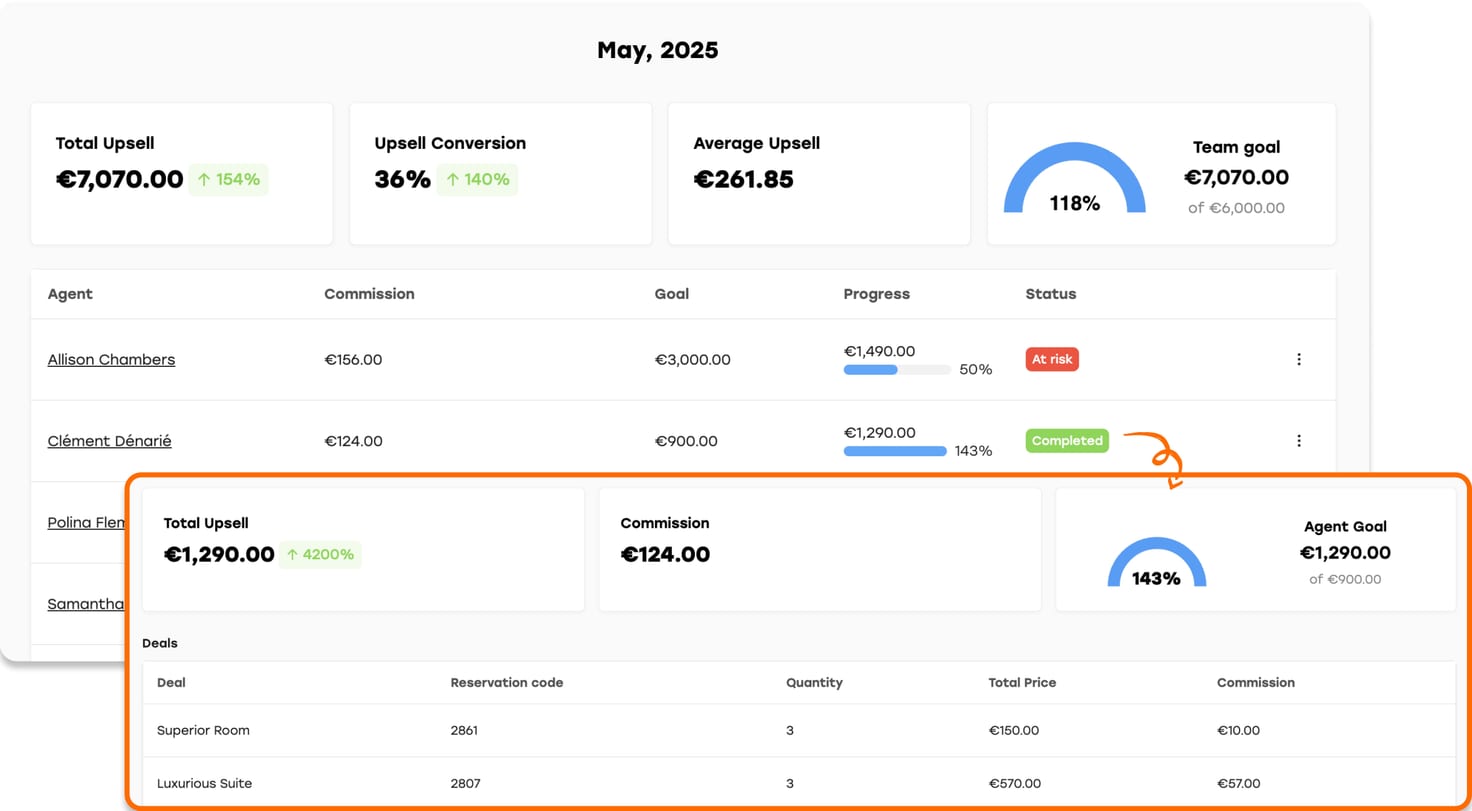1472x811 pixels.
Task: Open the partially hidden Polina agent link
Action: [x=85, y=523]
